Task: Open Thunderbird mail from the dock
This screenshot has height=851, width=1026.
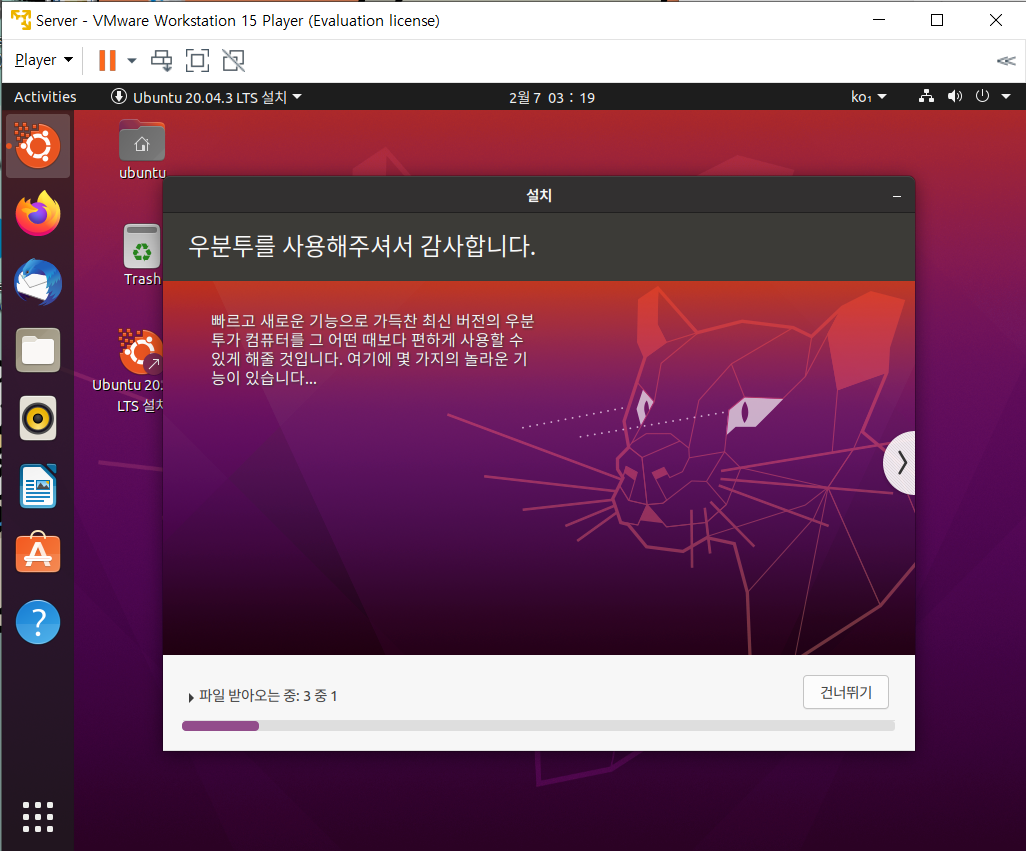Action: (38, 282)
